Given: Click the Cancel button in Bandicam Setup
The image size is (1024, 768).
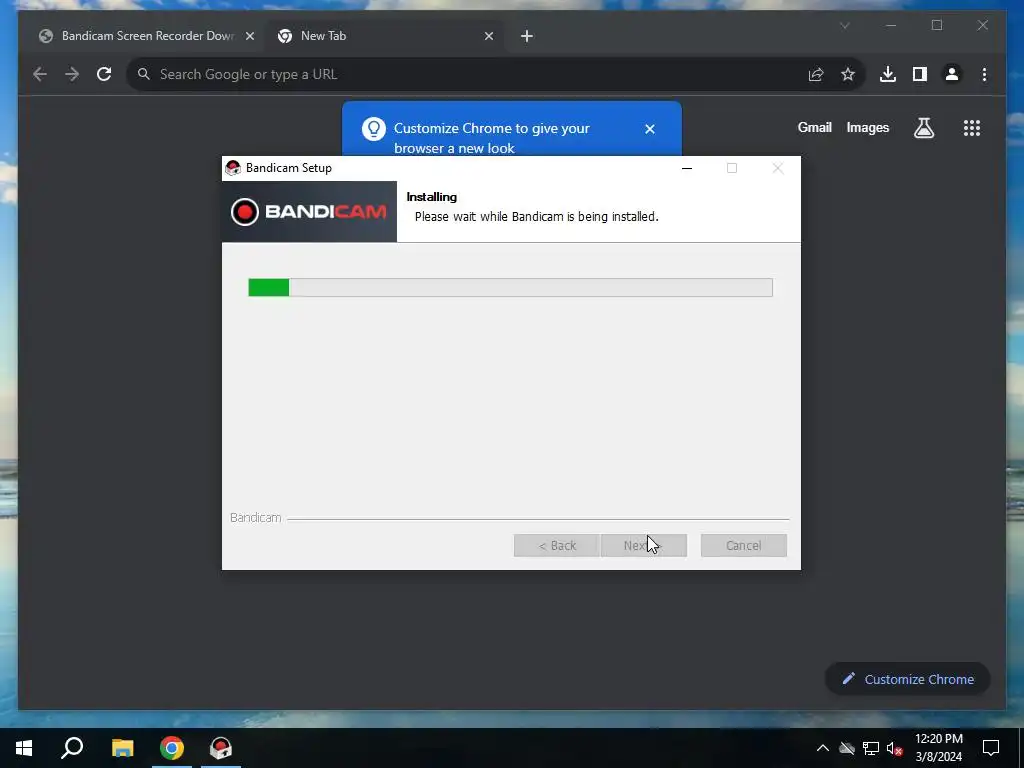Looking at the screenshot, I should pos(743,545).
